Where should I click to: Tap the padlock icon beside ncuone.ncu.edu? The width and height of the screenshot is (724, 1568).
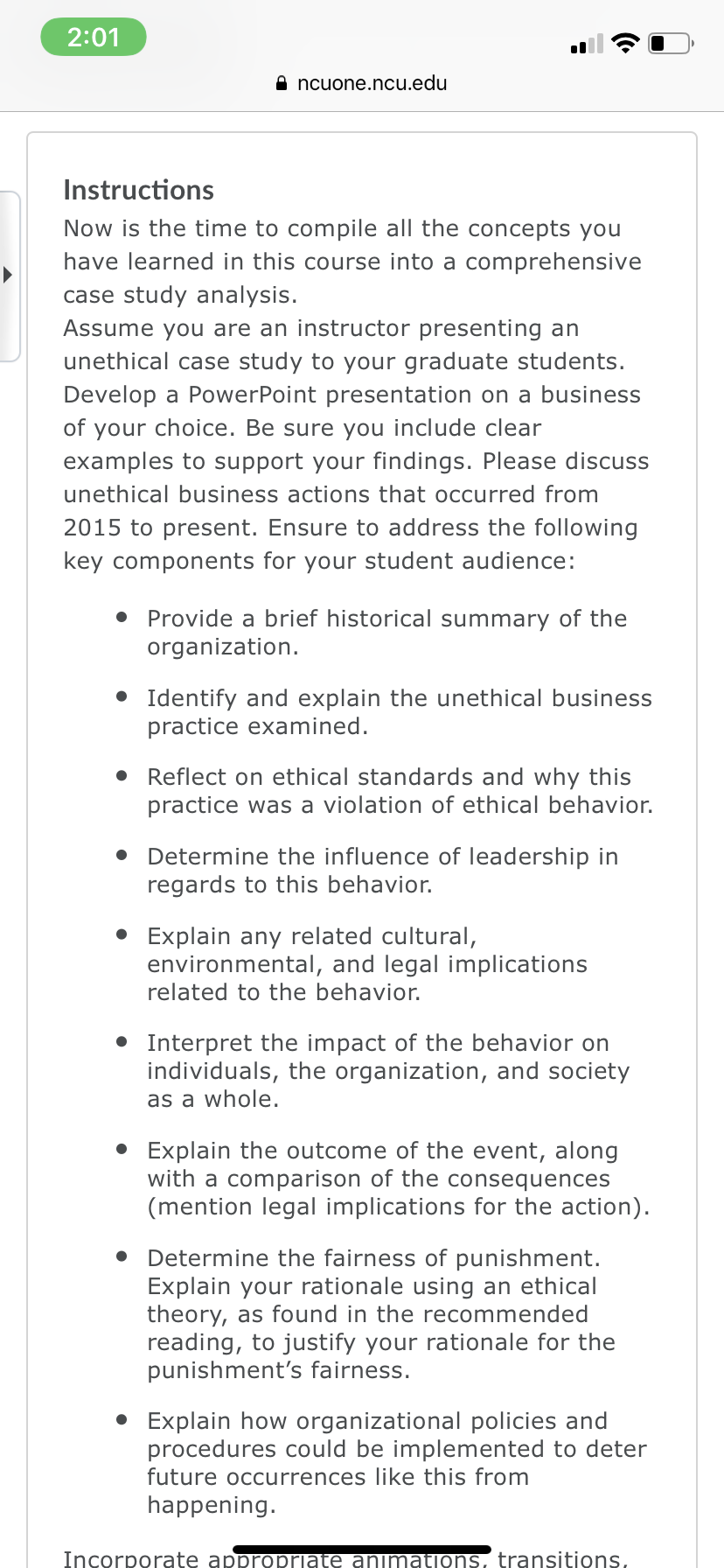[282, 84]
